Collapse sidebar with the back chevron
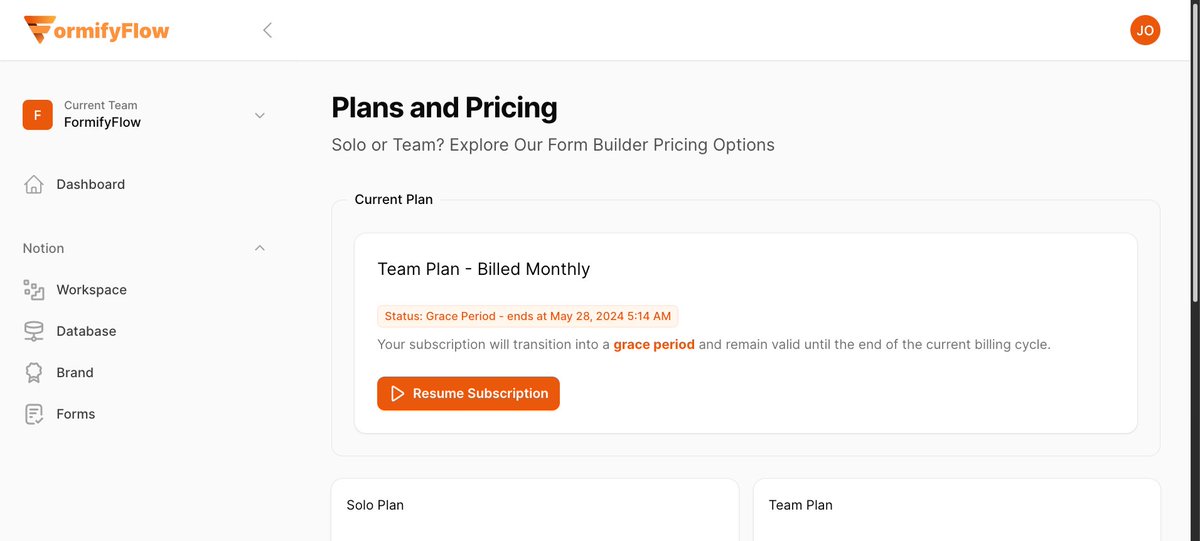 tap(267, 30)
